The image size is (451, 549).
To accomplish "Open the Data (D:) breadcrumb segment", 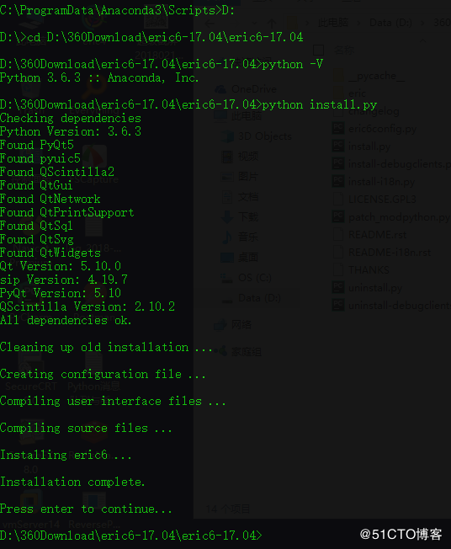I will pyautogui.click(x=390, y=23).
